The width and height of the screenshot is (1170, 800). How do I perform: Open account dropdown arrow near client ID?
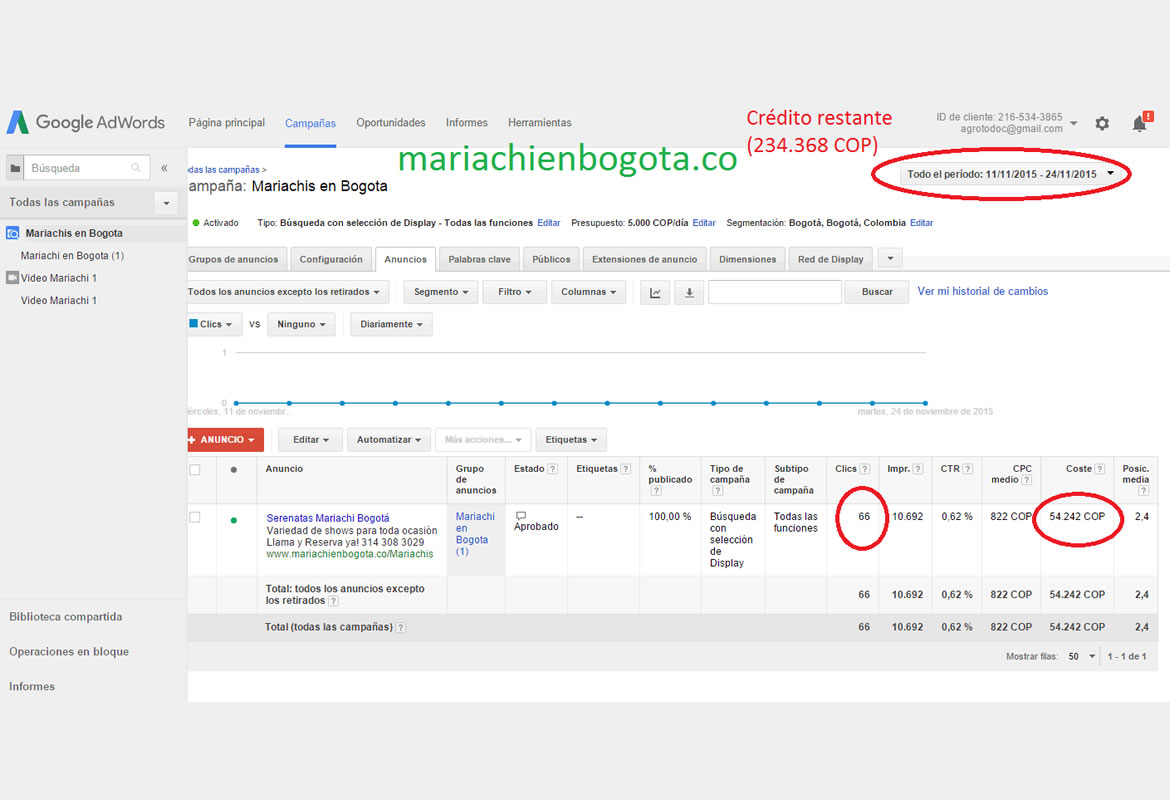1074,123
